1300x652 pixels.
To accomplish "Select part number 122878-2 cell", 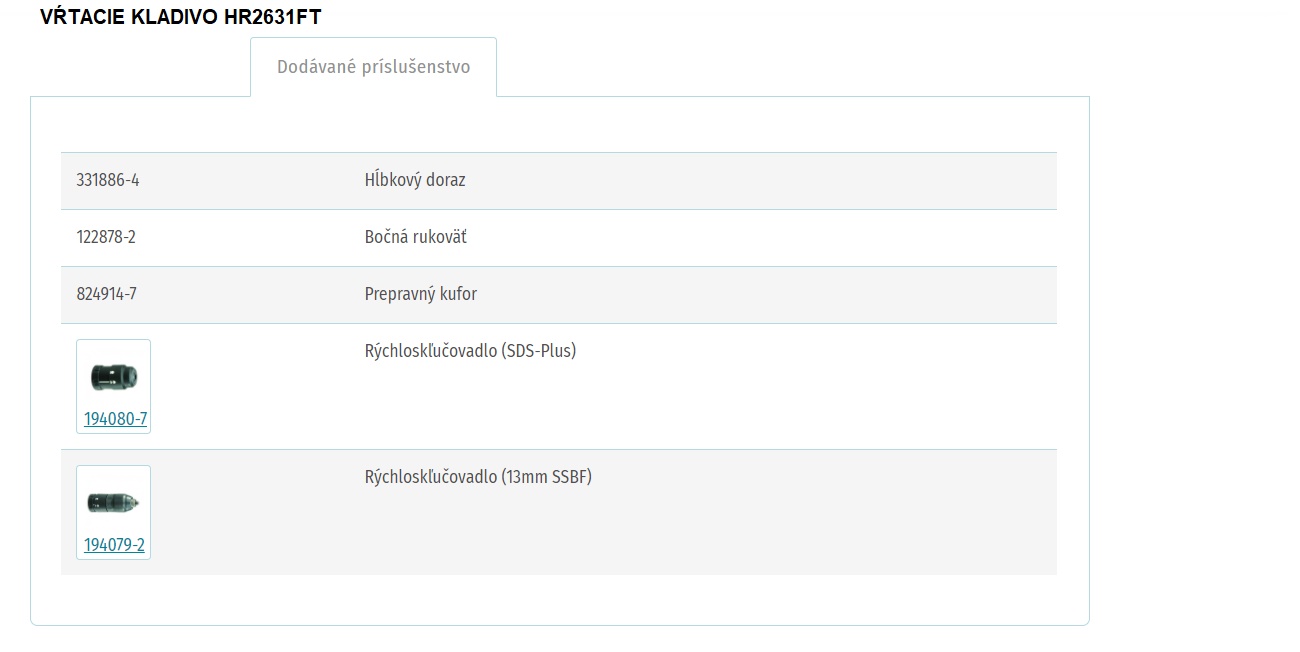I will pyautogui.click(x=106, y=237).
